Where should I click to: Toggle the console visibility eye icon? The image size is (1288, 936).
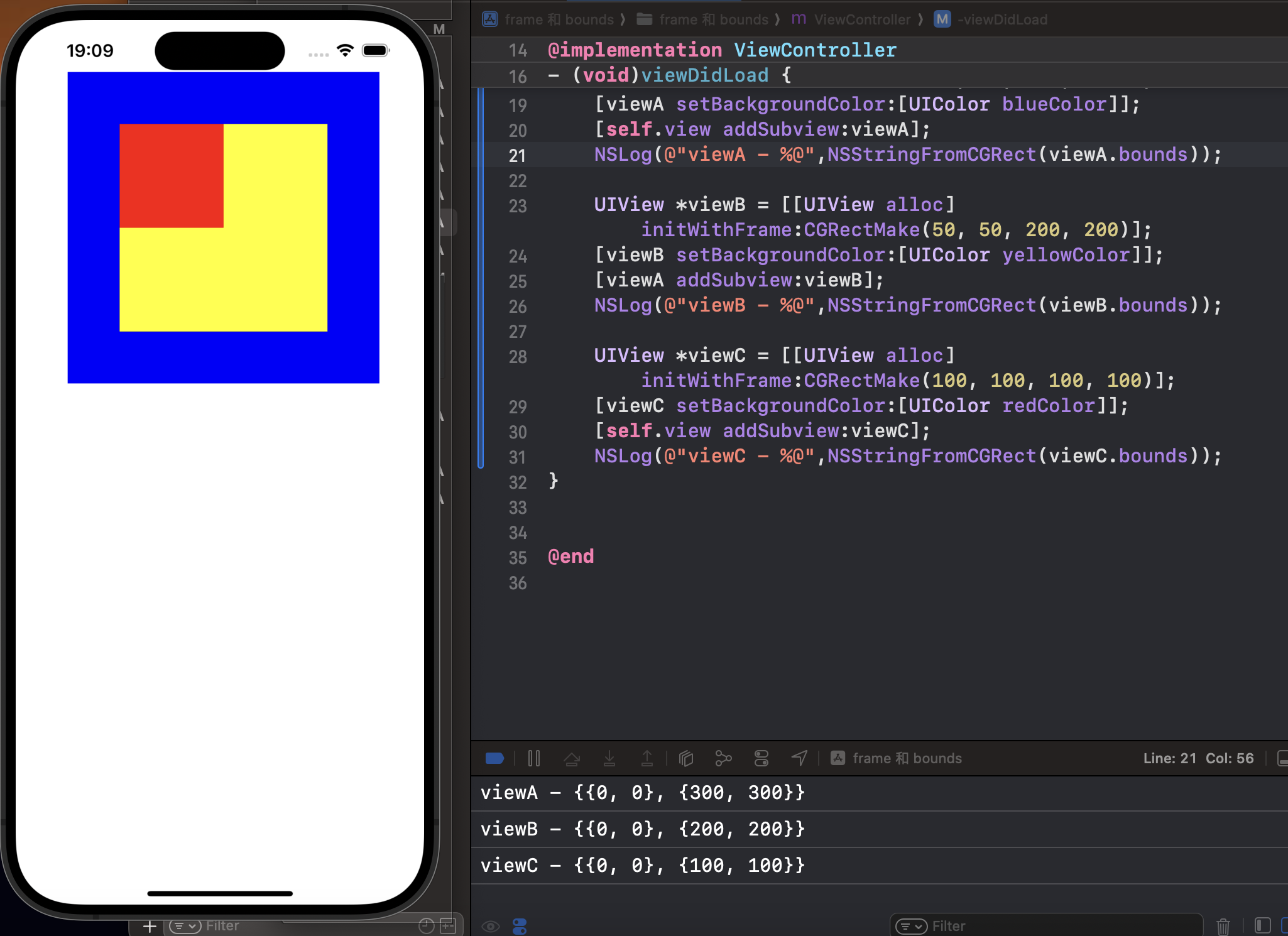(491, 926)
